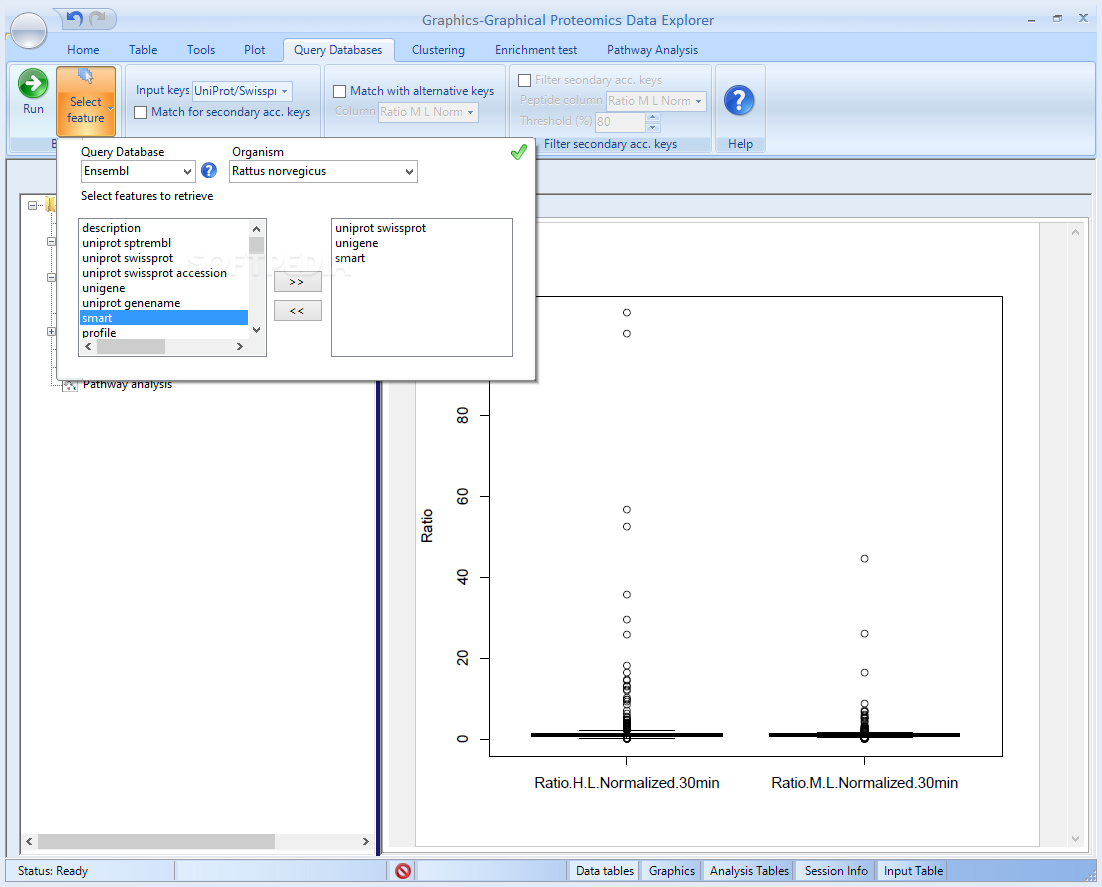Click the feature list horizontal scrollbar thumb
Screen dimensions: 1102x887
[131, 347]
